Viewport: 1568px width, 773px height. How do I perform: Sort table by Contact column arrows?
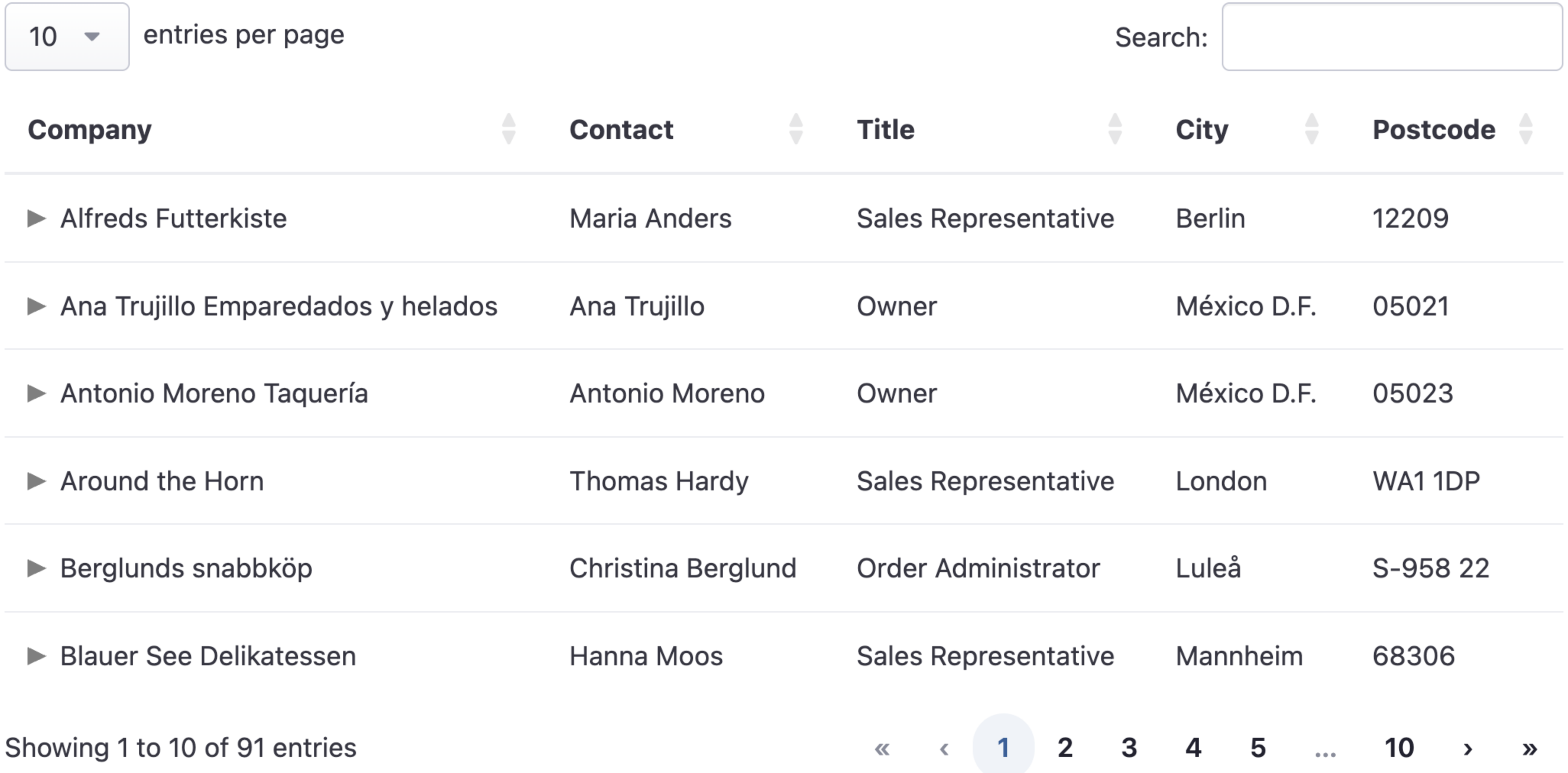(795, 129)
